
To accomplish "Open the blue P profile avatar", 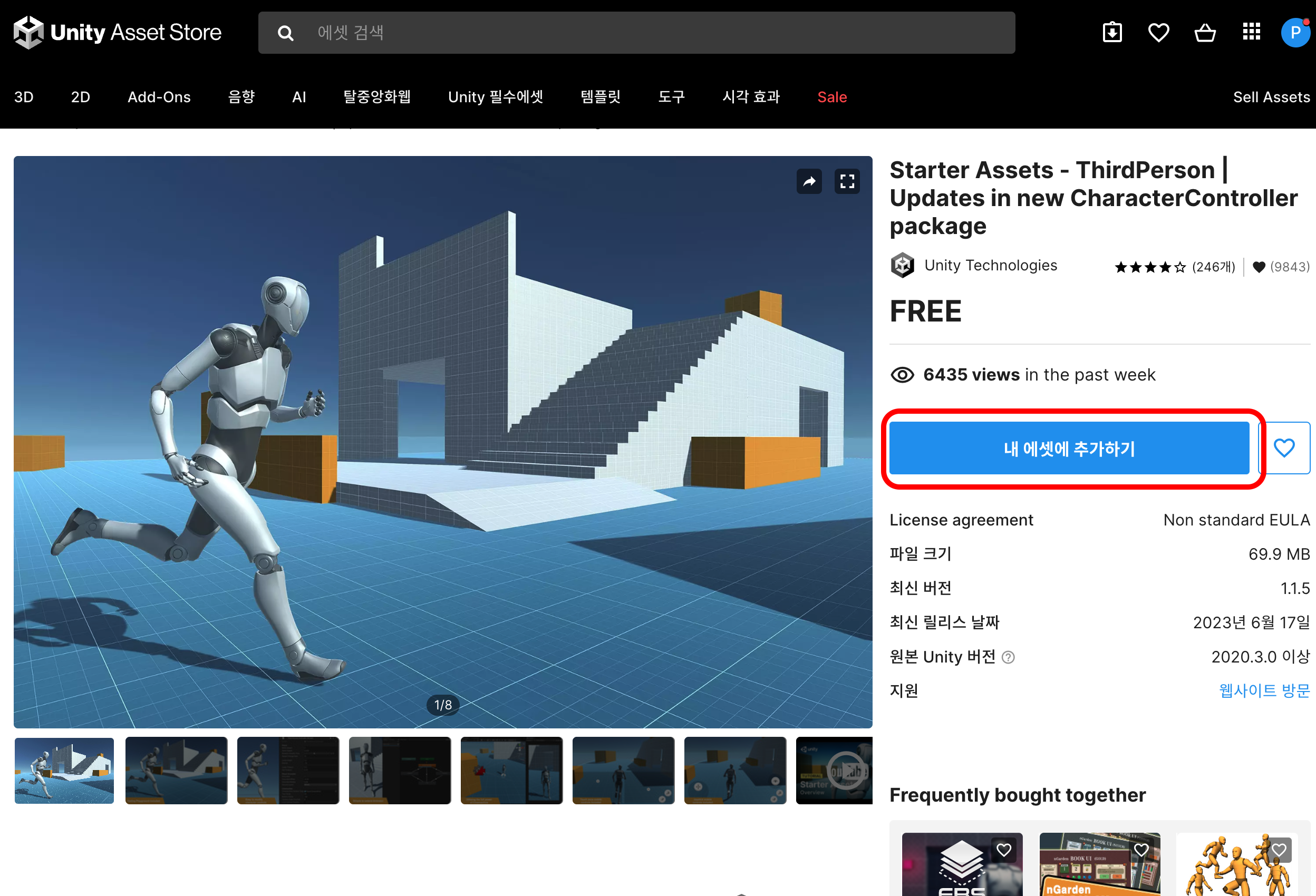I will (x=1295, y=33).
